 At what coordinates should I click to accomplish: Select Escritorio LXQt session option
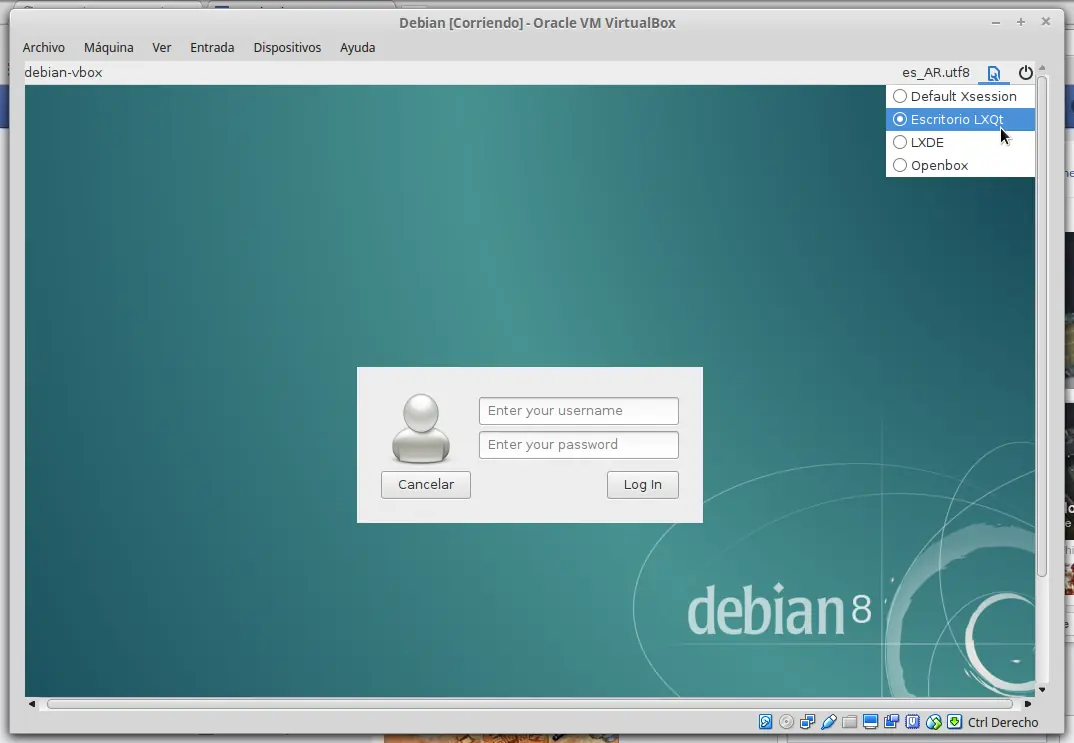pos(960,119)
